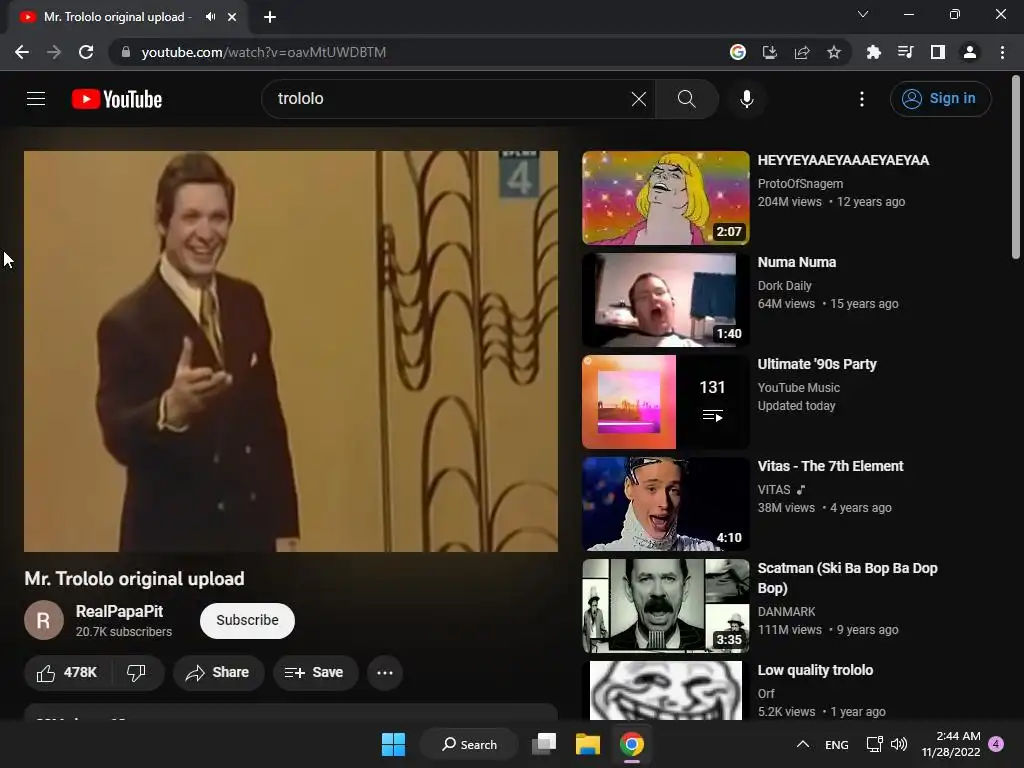Open HEYYEYAAEYAAAEYAEYAA video thumbnail

(x=665, y=198)
